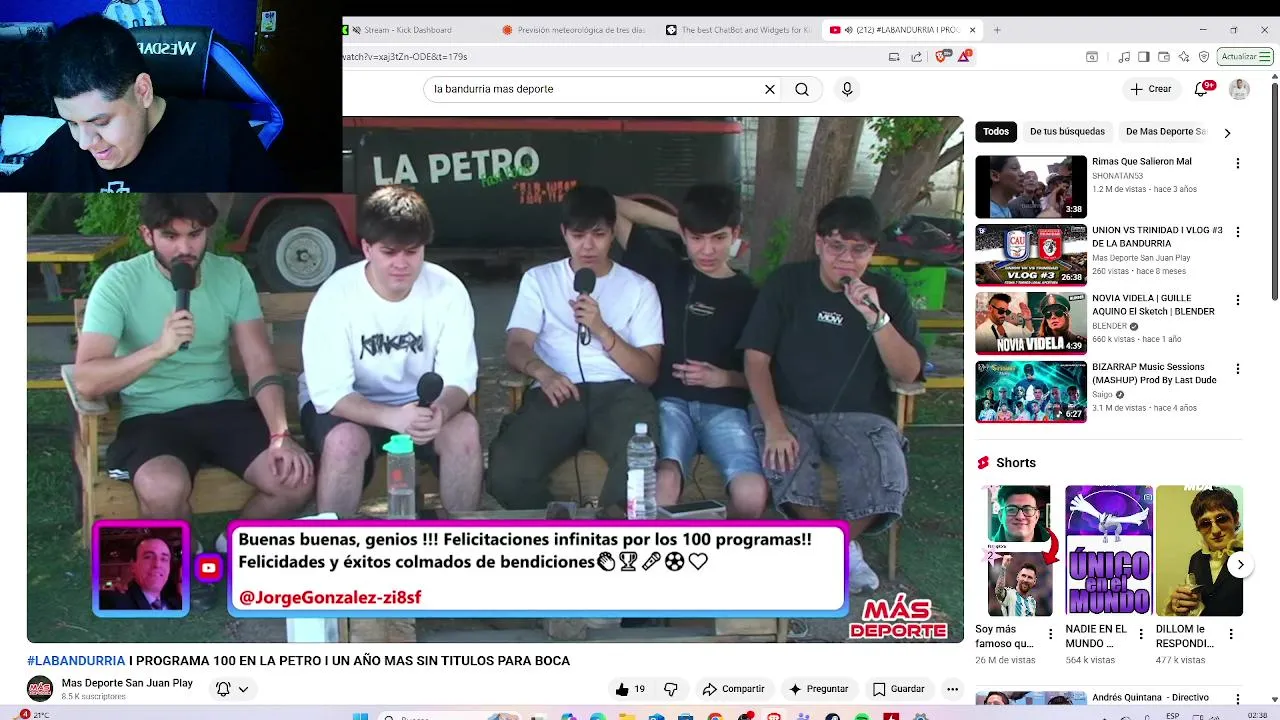
Task: Open options for 'Soy más famoso' short
Action: (1050, 634)
